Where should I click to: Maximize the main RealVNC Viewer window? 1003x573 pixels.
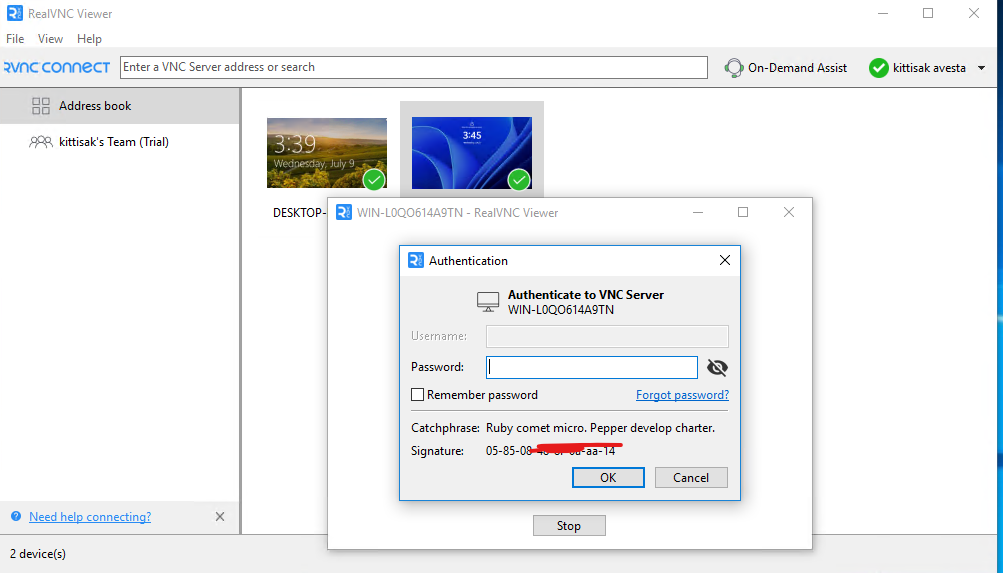pos(928,13)
